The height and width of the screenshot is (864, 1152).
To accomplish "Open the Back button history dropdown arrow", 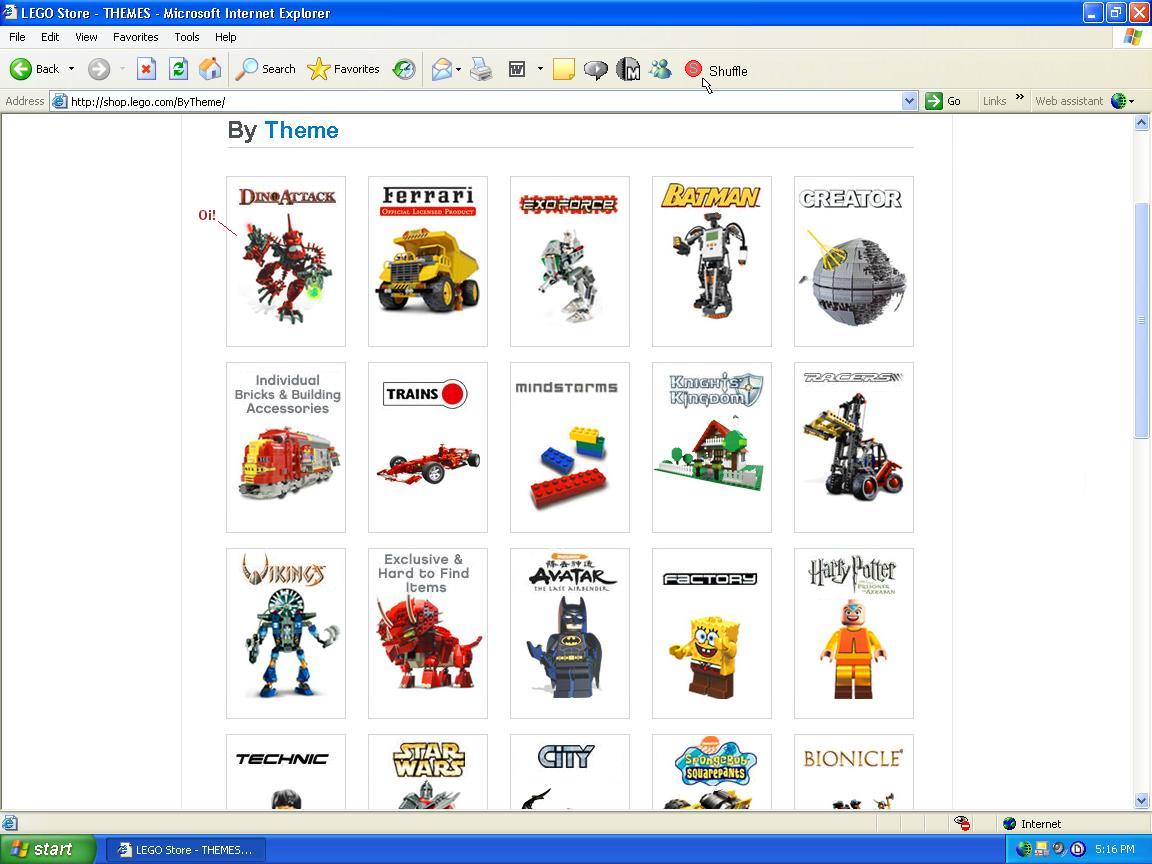I will click(71, 69).
